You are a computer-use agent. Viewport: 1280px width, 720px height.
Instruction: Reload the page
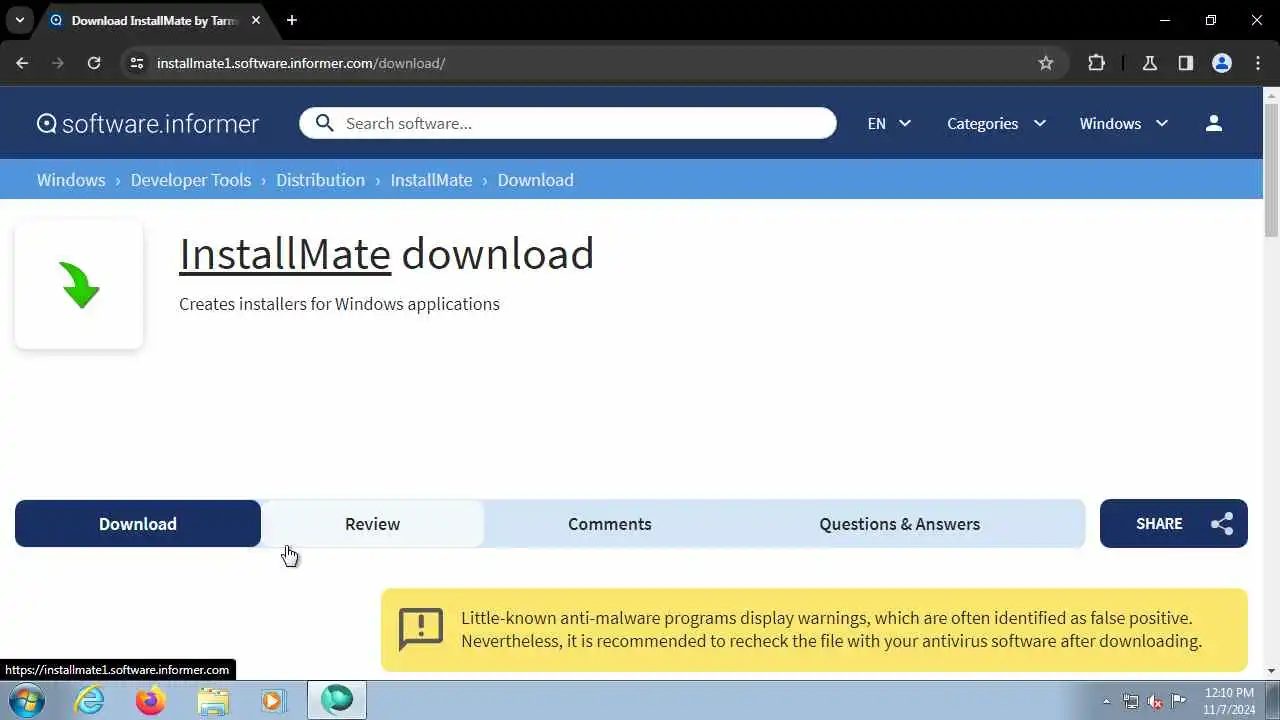click(94, 63)
